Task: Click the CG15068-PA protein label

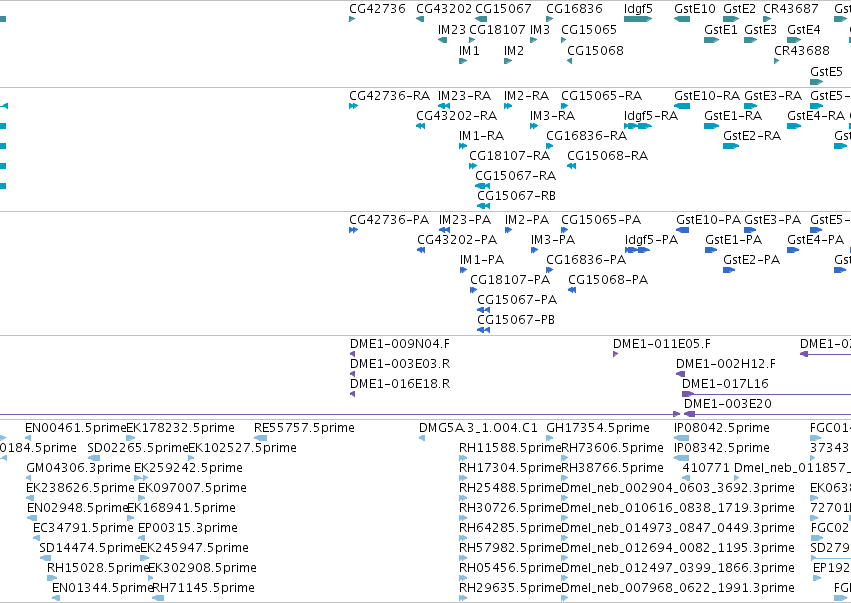Action: pyautogui.click(x=608, y=280)
